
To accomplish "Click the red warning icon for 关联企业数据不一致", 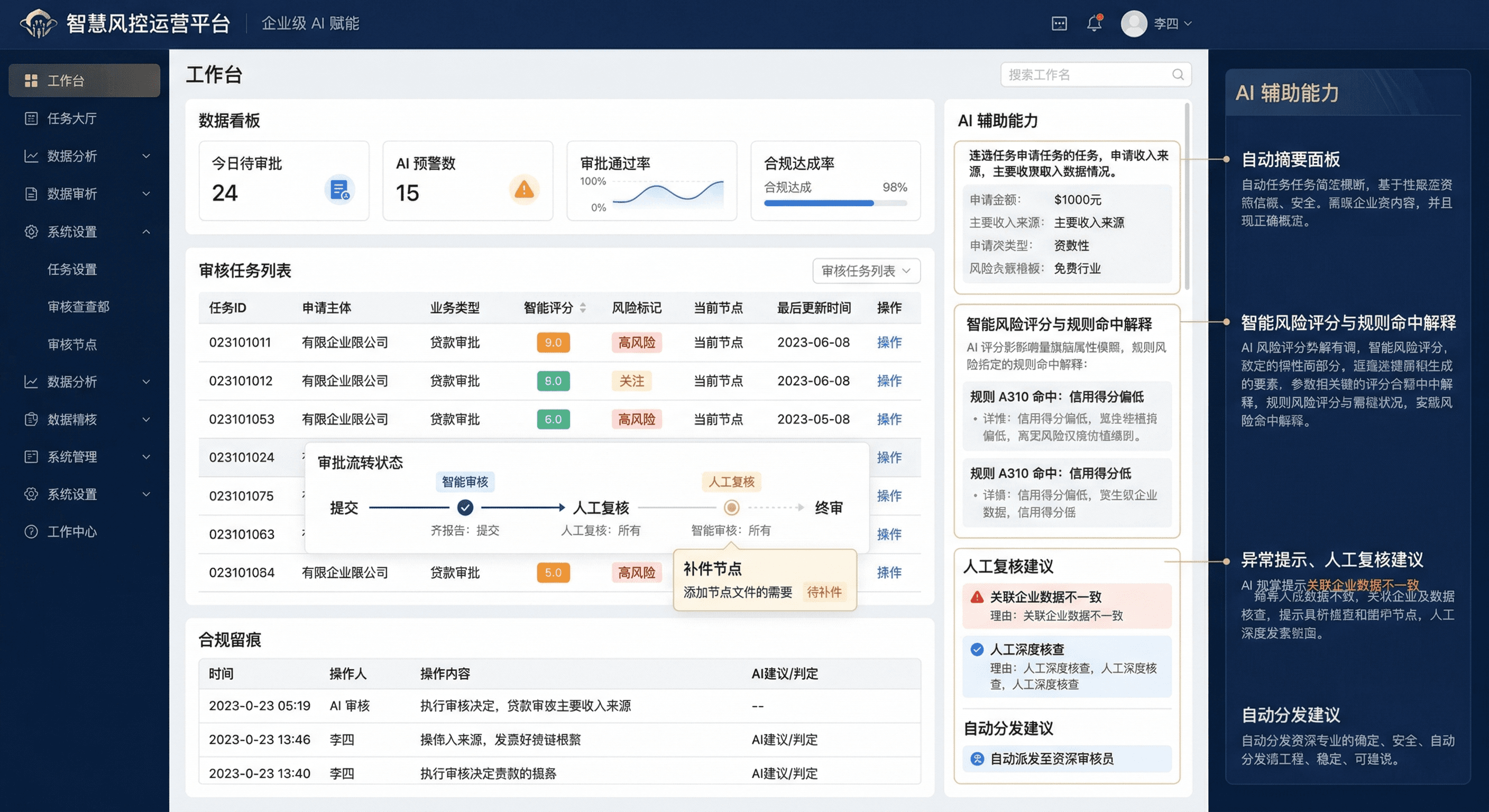I will (x=977, y=597).
